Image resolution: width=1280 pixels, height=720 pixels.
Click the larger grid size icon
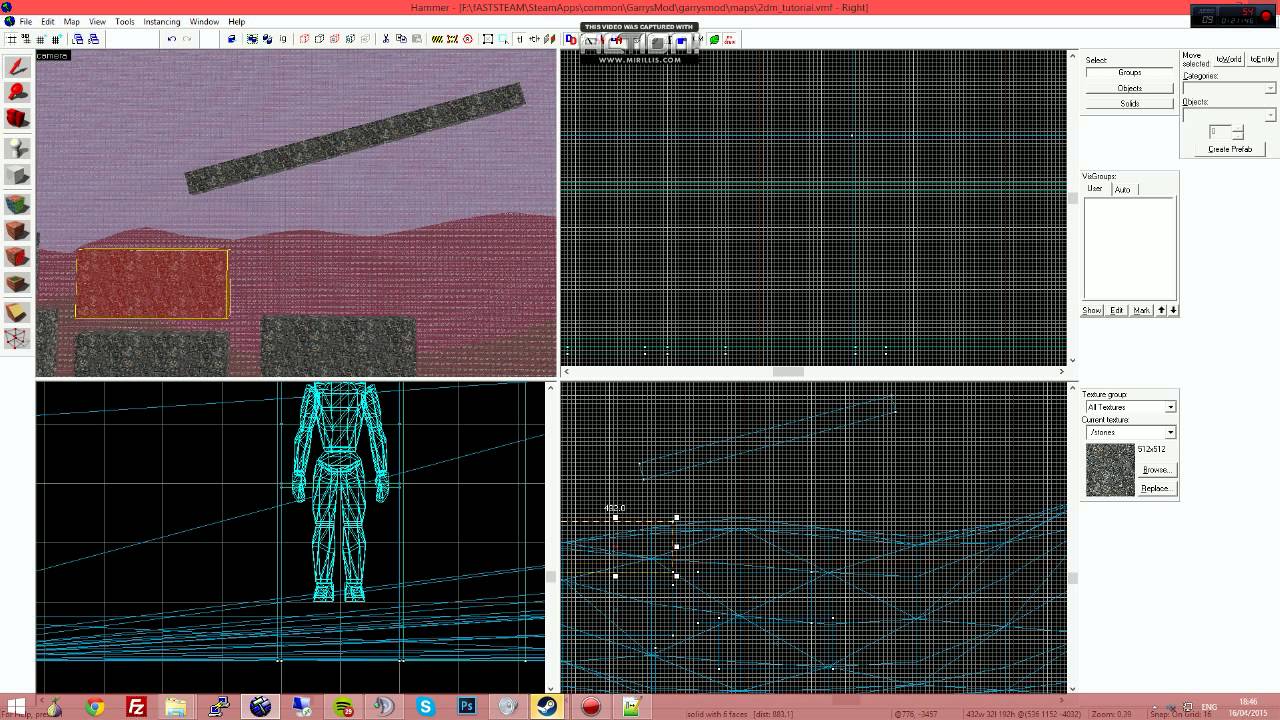point(56,39)
